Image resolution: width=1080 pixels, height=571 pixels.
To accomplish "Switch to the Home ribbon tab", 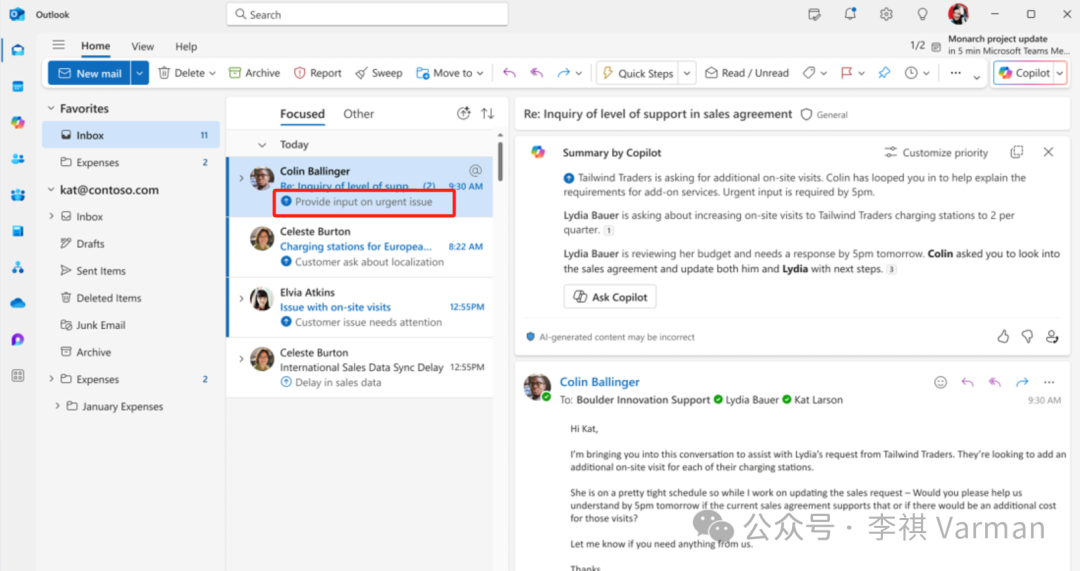I will coord(96,46).
